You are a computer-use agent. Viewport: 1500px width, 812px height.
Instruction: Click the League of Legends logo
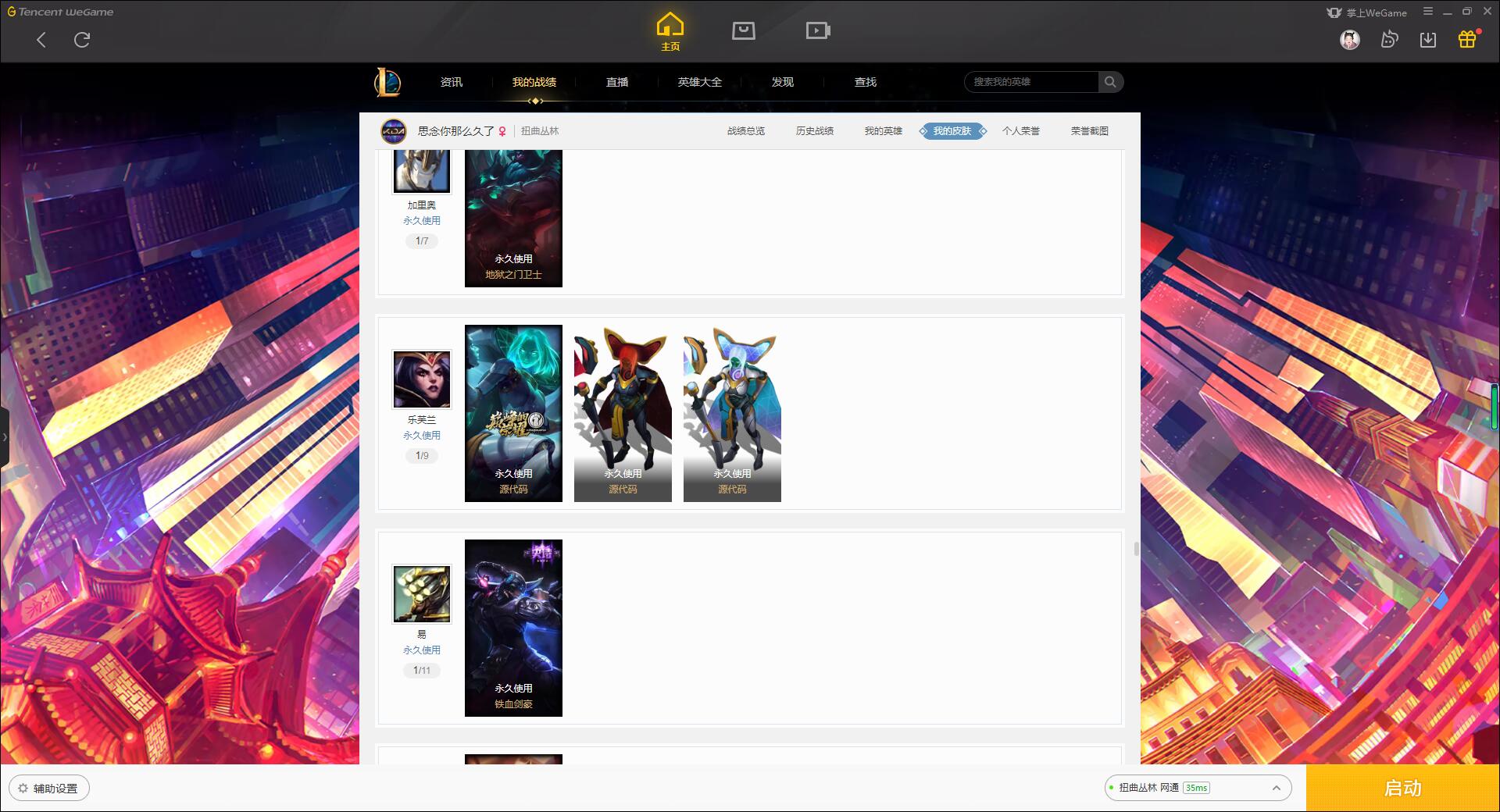click(387, 82)
